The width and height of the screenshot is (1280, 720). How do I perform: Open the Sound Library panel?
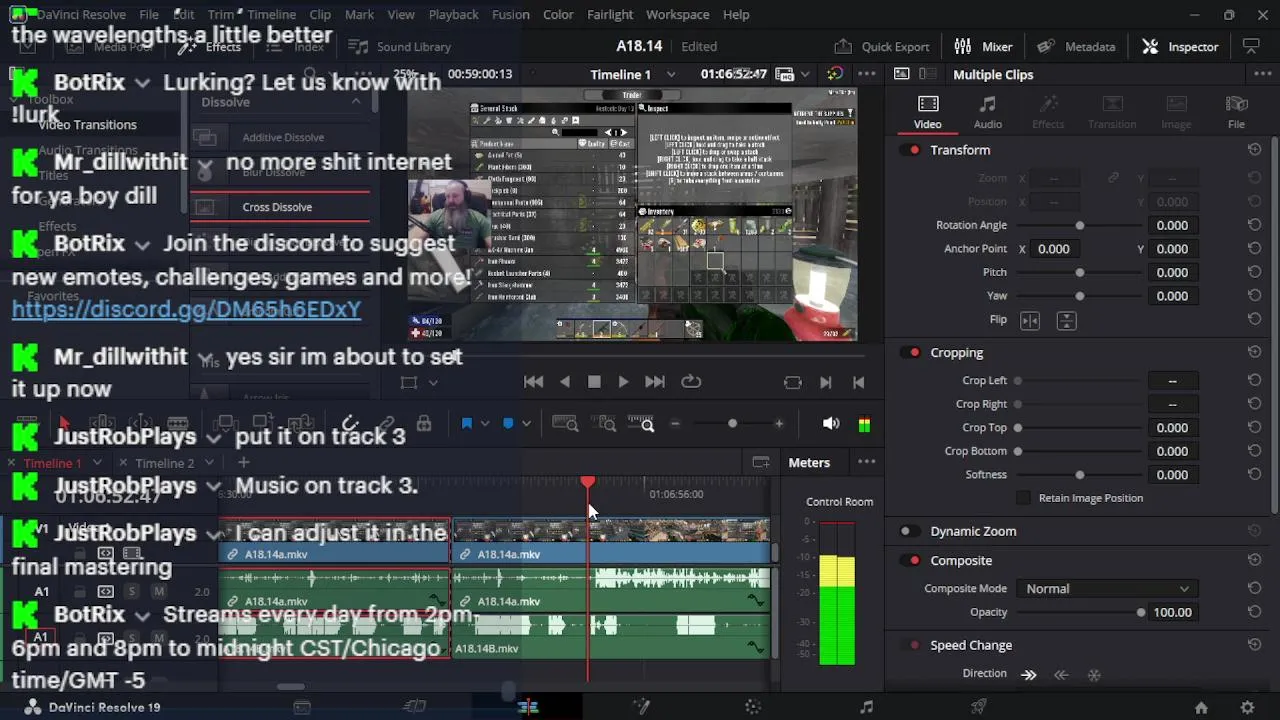tap(401, 46)
